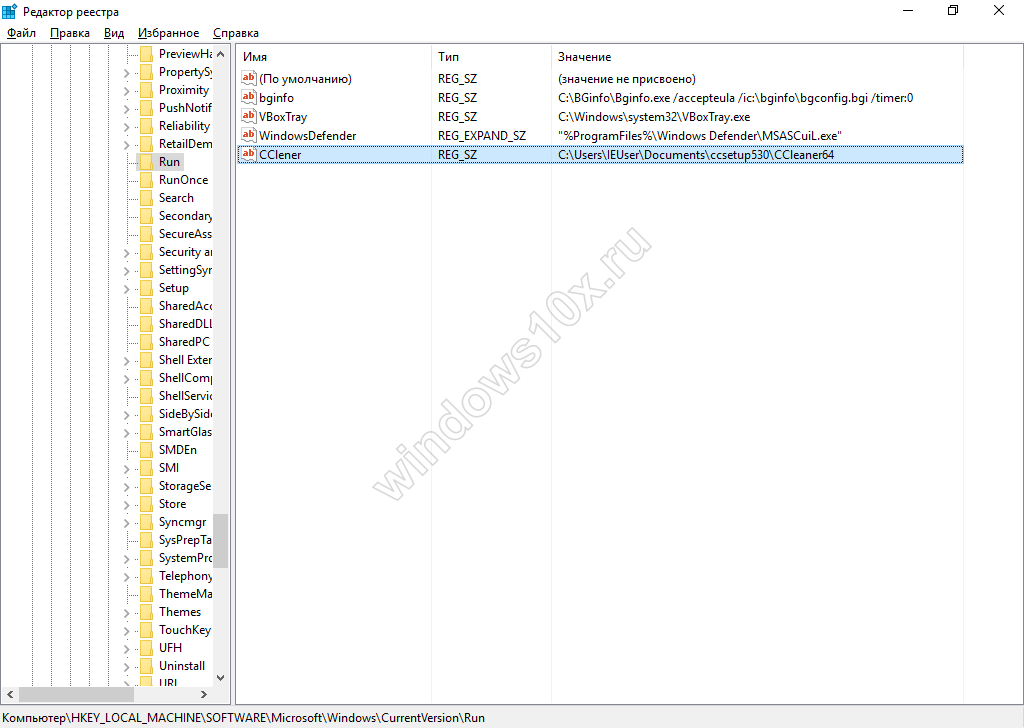Click the Search folder icon
The height and width of the screenshot is (728, 1024).
tap(146, 197)
